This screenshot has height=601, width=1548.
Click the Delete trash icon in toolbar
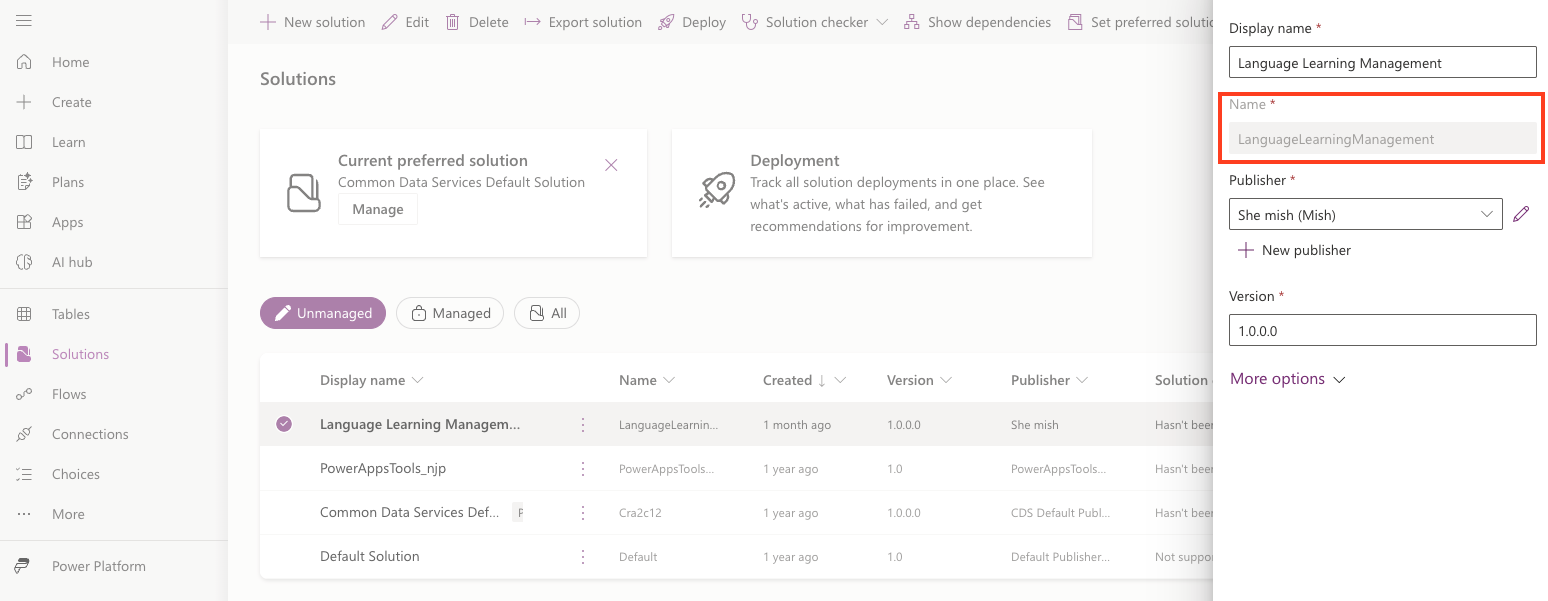click(x=453, y=22)
